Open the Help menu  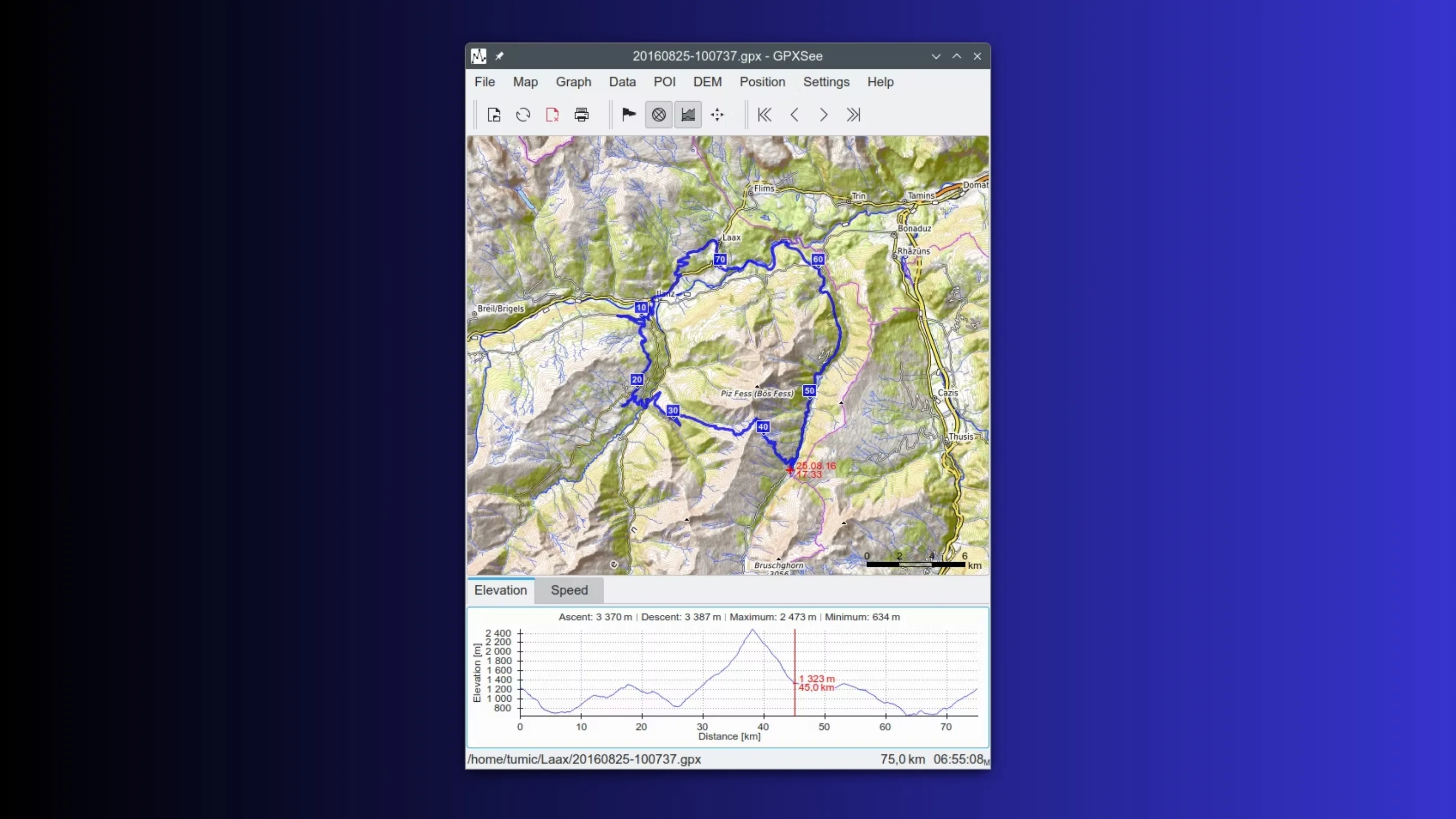[x=880, y=82]
